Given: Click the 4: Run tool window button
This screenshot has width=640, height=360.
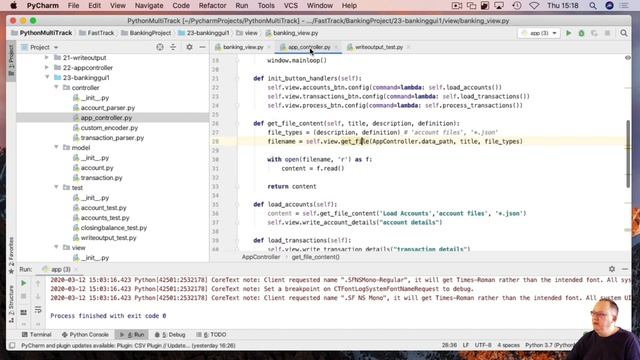Looking at the screenshot, I should pos(132,335).
